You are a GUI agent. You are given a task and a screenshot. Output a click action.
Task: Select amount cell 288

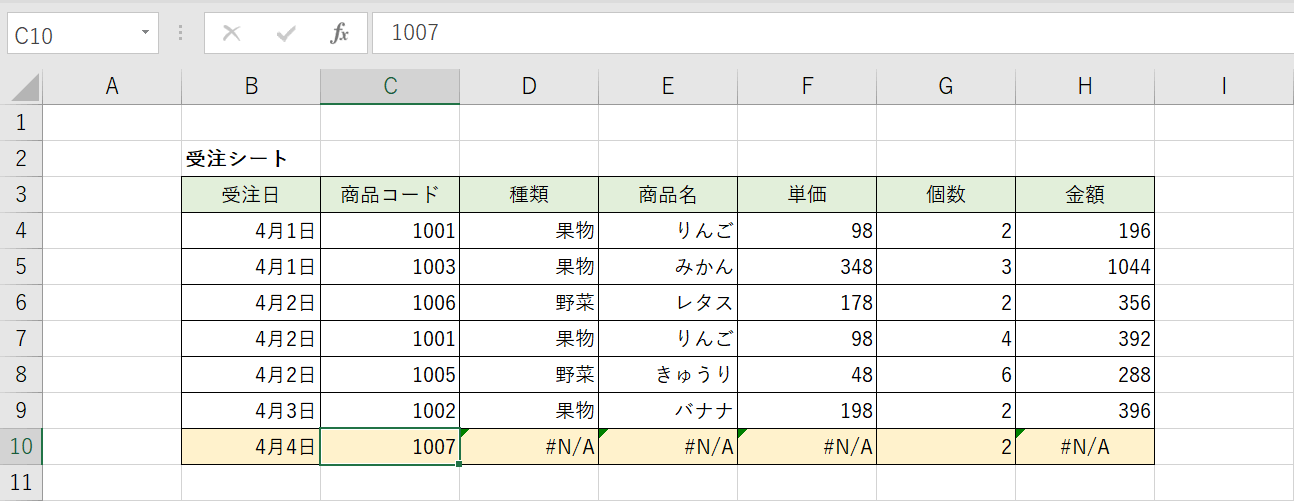[x=1085, y=375]
